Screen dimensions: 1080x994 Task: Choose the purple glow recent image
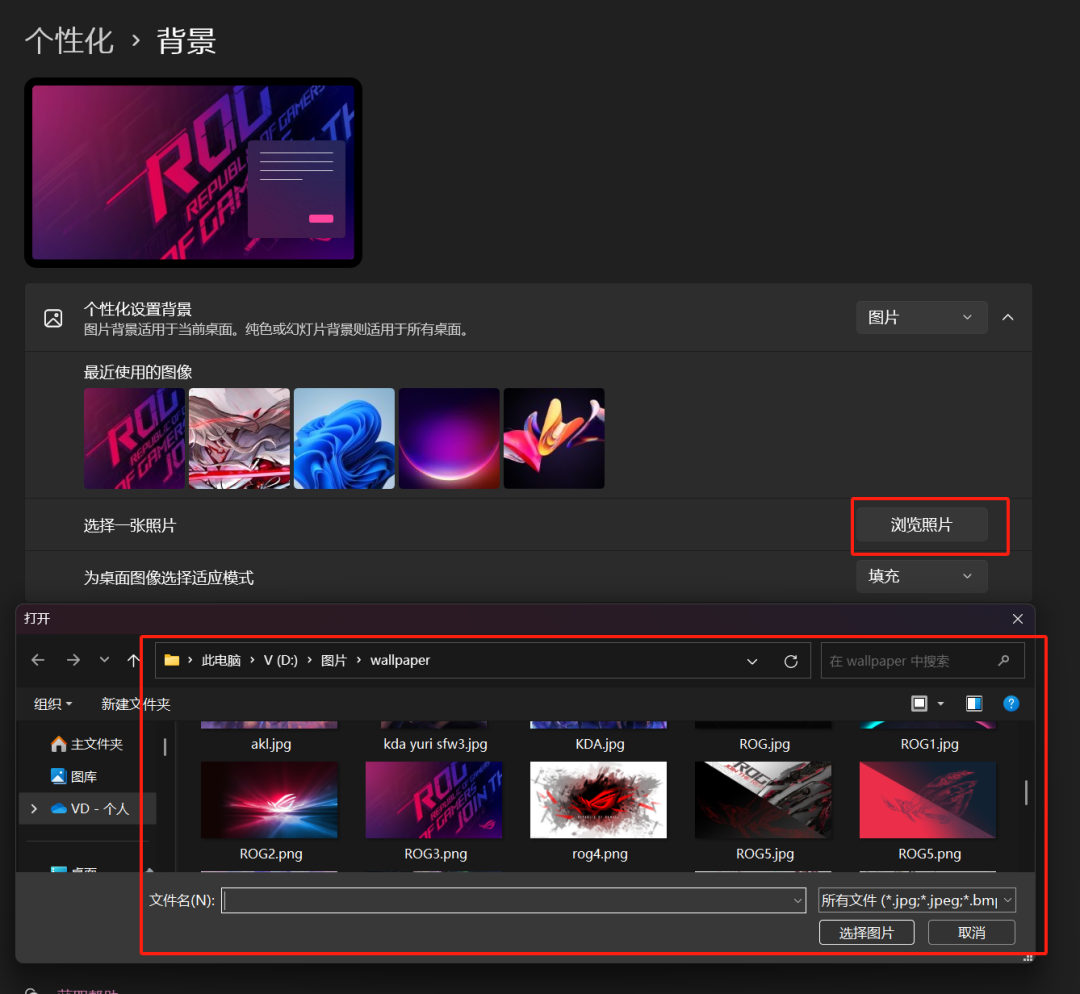449,438
